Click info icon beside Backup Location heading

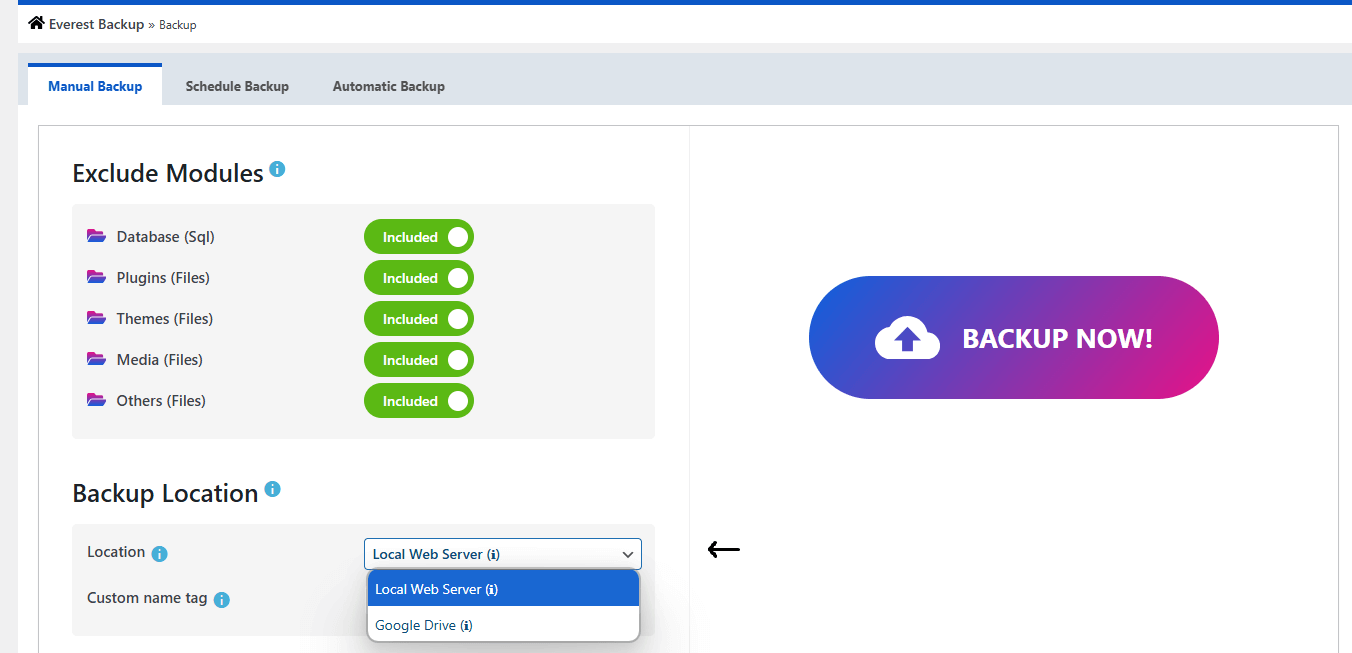click(x=272, y=489)
